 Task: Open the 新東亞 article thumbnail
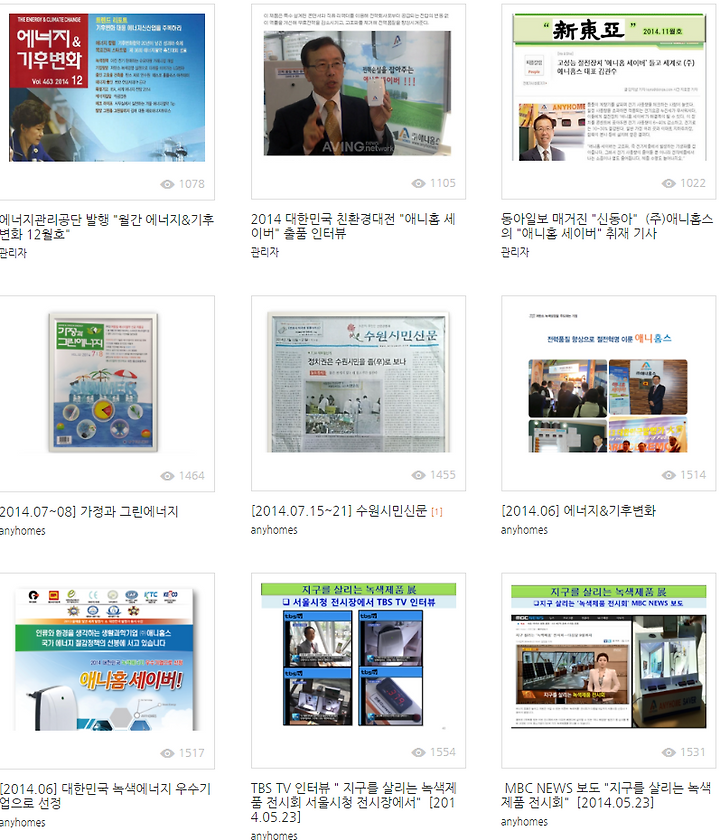(608, 87)
